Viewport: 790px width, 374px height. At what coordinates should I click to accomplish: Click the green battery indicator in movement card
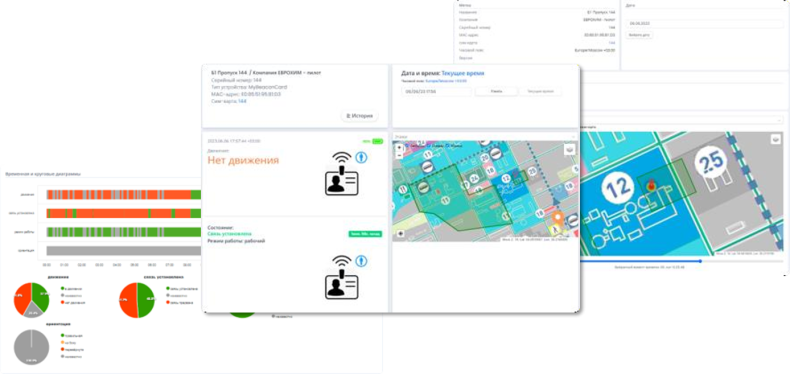pos(377,142)
